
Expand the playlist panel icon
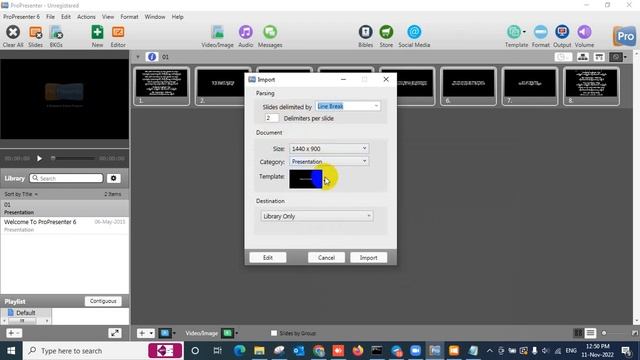pos(115,333)
